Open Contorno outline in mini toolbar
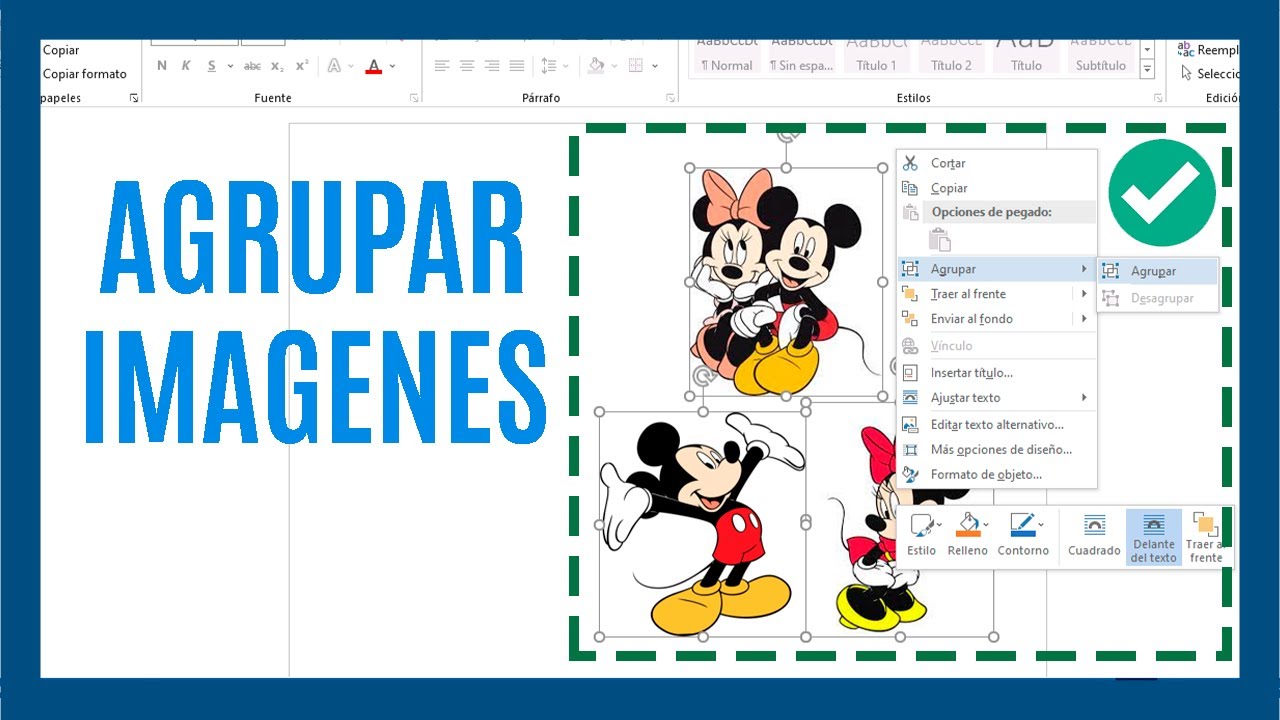 point(1023,536)
